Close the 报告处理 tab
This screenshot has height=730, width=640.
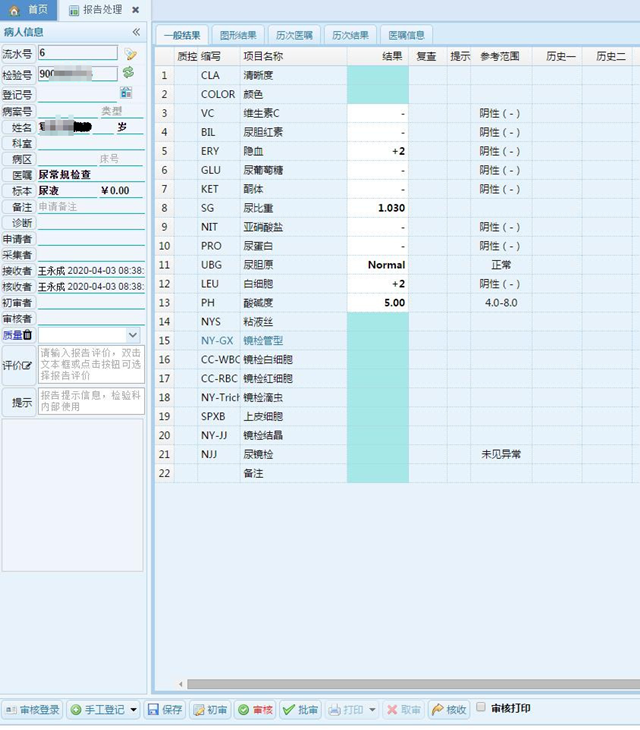pos(136,10)
